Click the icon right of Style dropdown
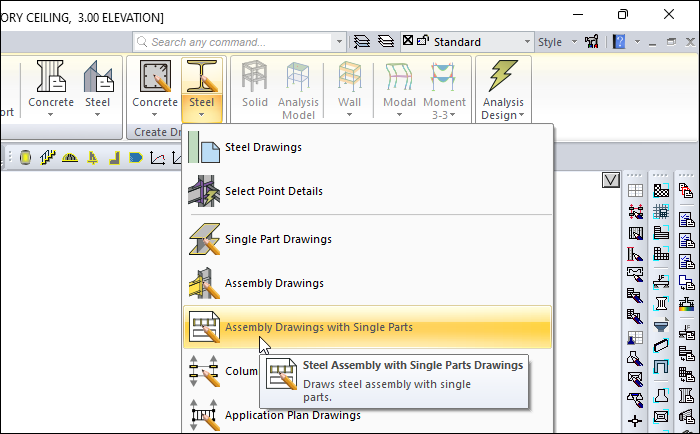 (x=592, y=42)
